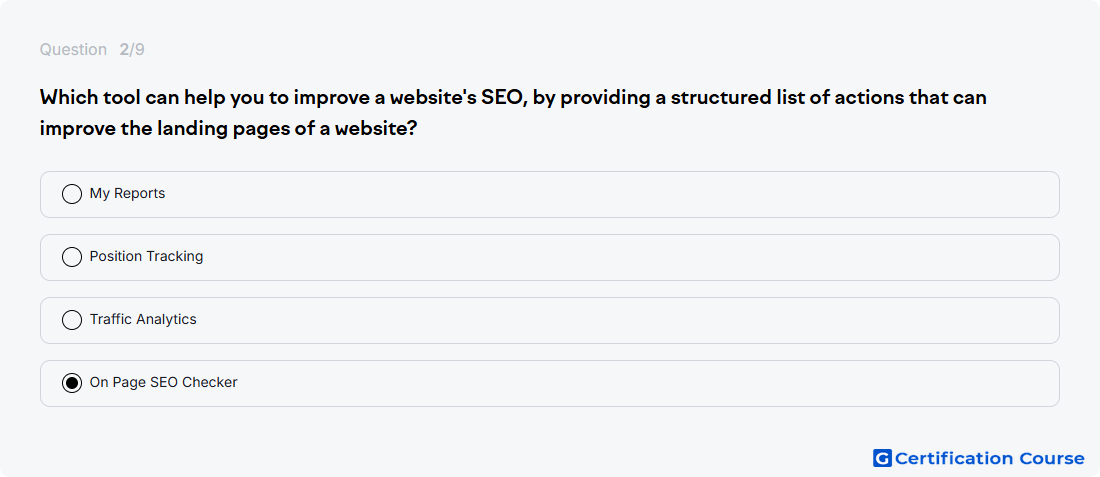Click the 2/9 question counter
Image resolution: width=1100 pixels, height=477 pixels.
click(132, 50)
